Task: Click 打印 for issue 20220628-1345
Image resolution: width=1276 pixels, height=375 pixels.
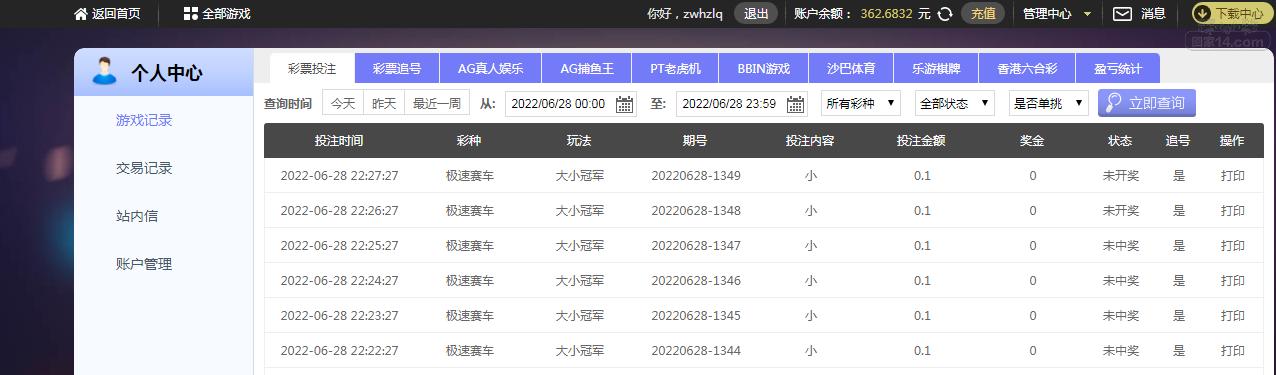Action: [x=1233, y=316]
